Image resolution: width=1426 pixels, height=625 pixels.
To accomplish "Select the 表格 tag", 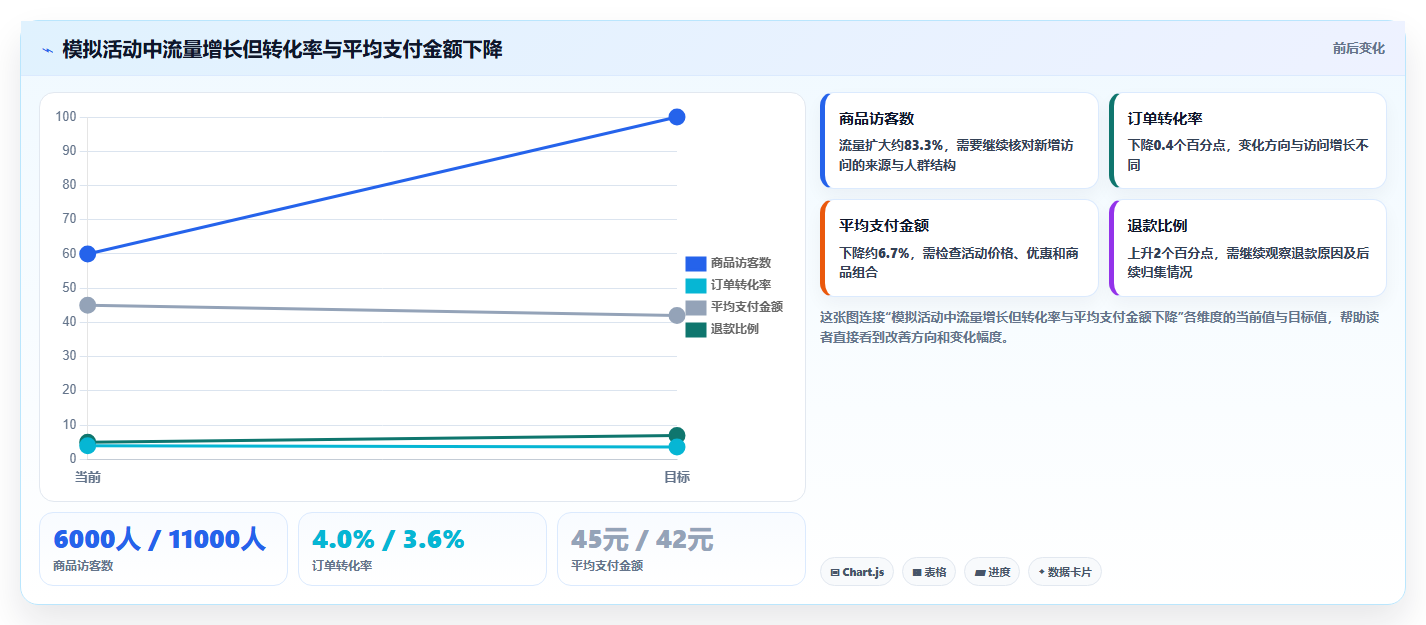I will (x=929, y=572).
